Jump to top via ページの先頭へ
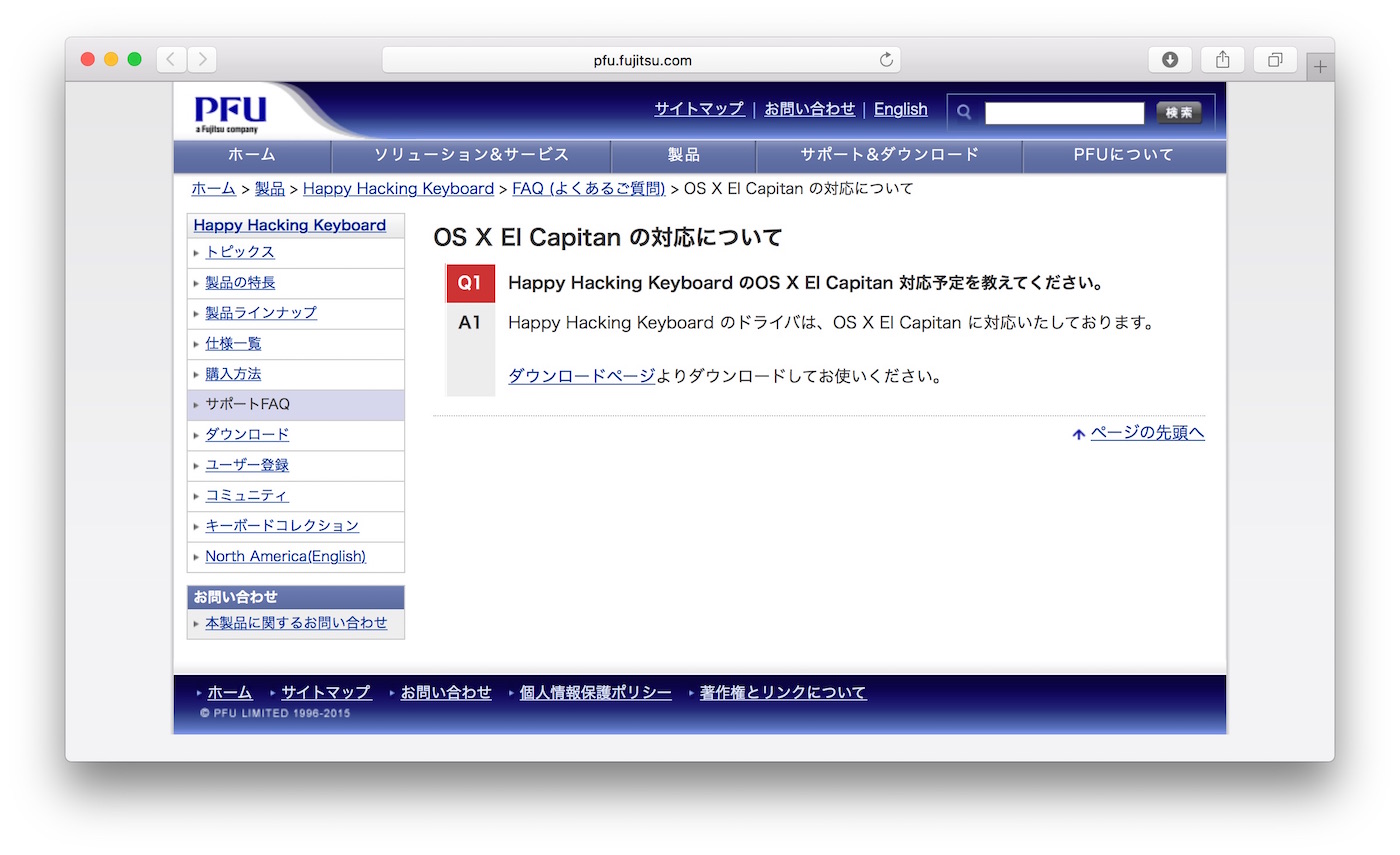The height and width of the screenshot is (855, 1400). point(1147,433)
